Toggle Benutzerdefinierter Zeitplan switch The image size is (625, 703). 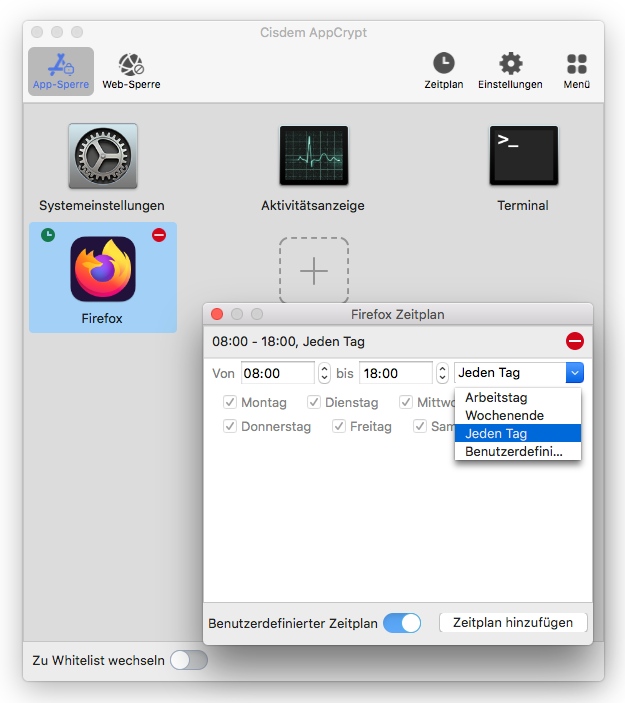click(402, 623)
